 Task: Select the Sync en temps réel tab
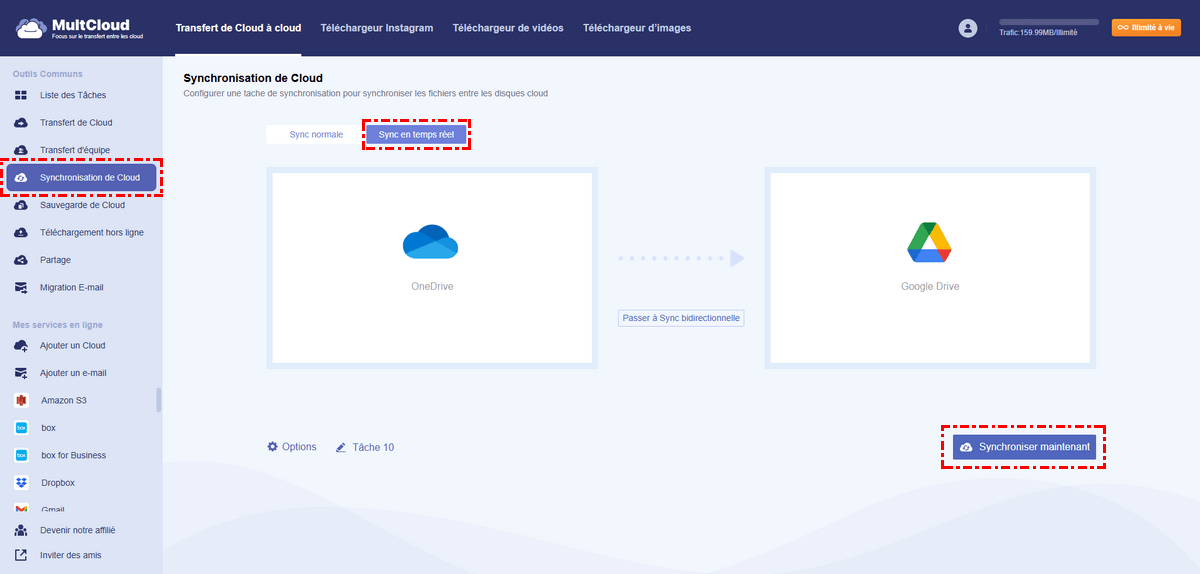coord(416,134)
